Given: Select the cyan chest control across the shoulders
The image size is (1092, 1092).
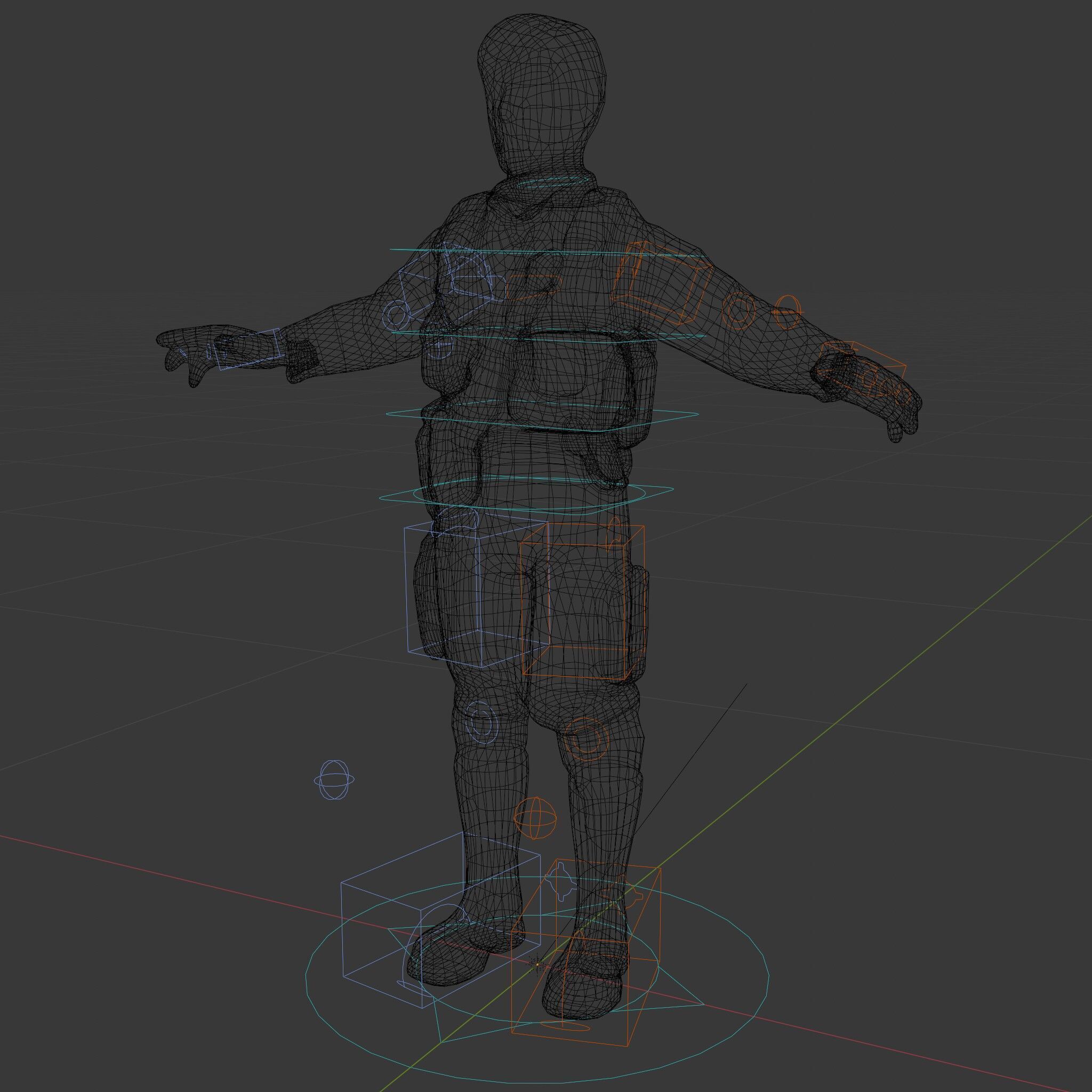Looking at the screenshot, I should click(547, 253).
